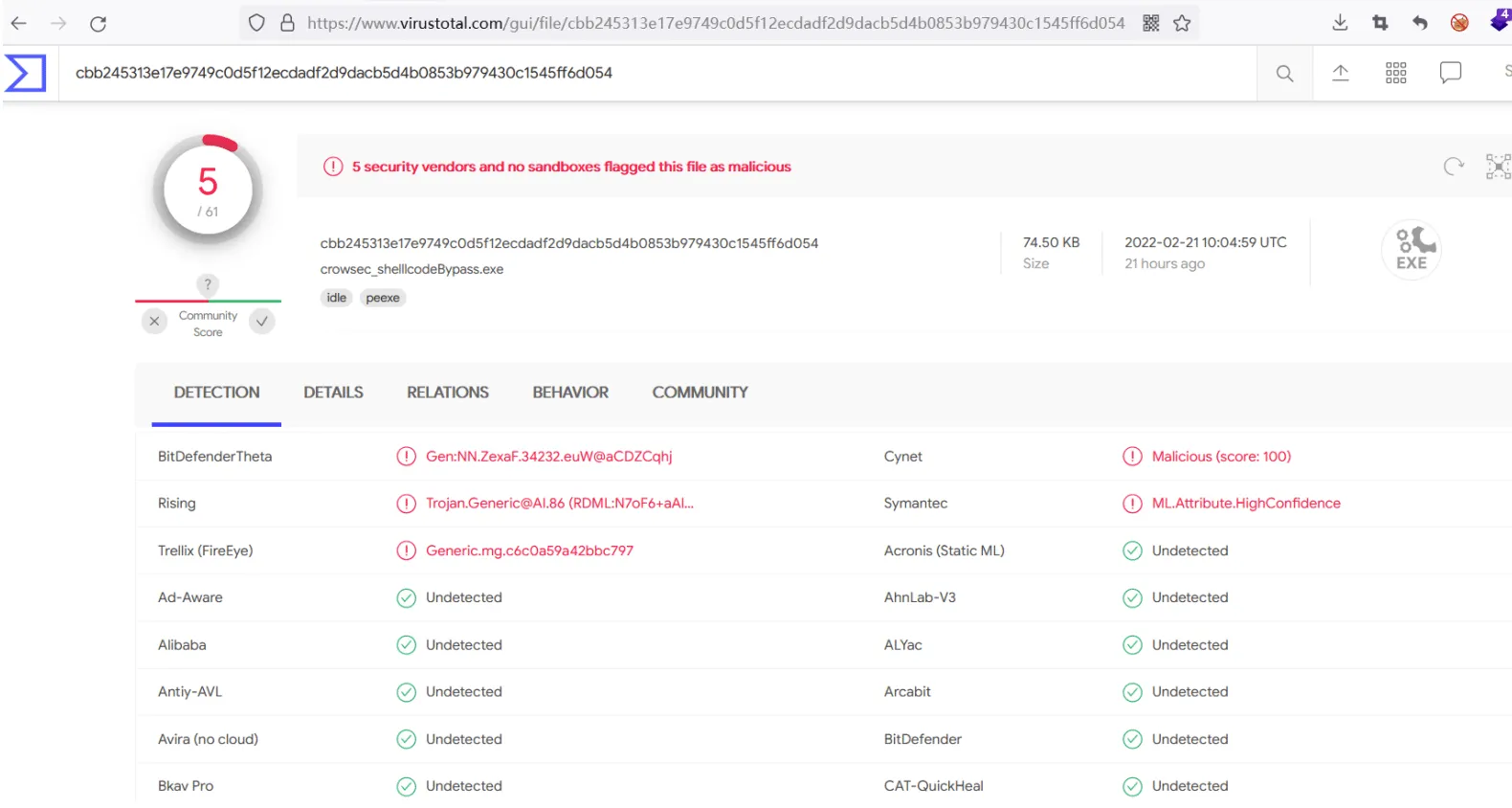Click the 'Trellix (FireEye)' vendor name
Screen dimensions: 1512x808
[x=206, y=550]
